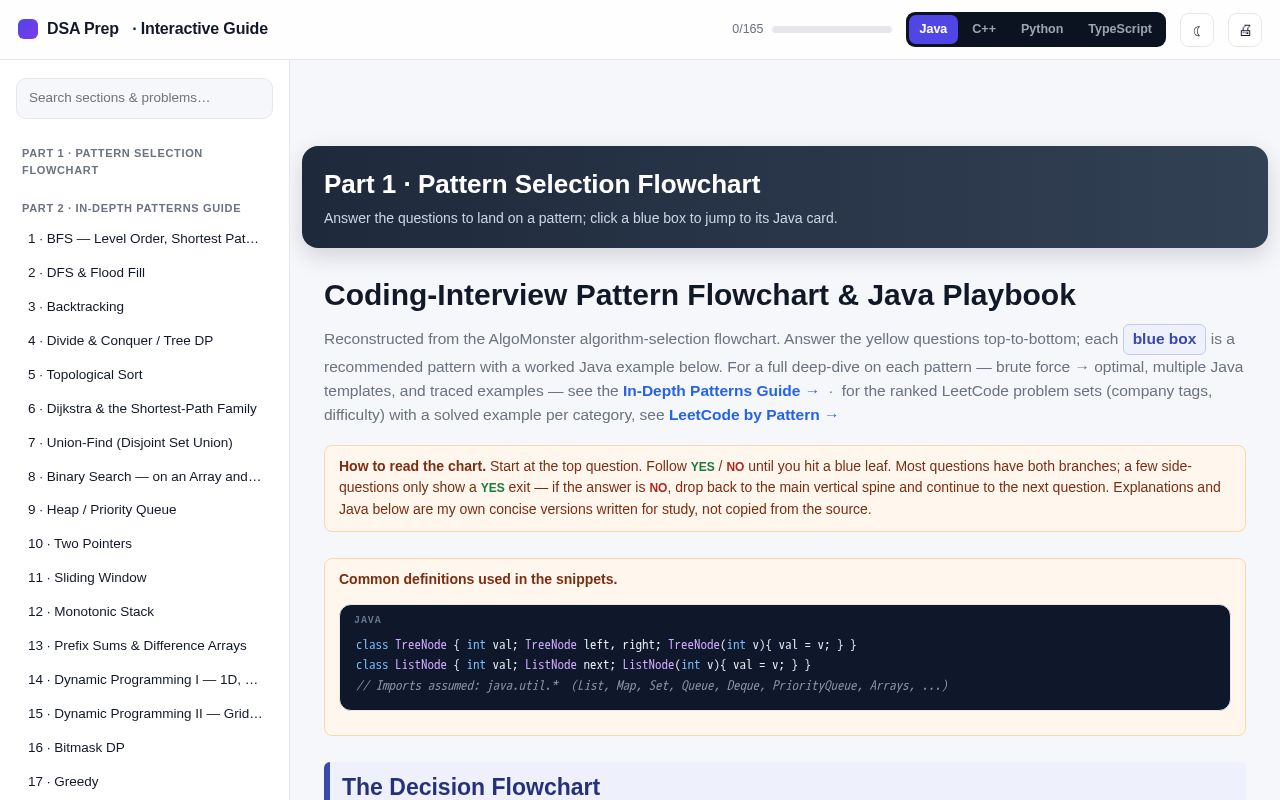Click the Interactive Guide header title

coord(200,29)
